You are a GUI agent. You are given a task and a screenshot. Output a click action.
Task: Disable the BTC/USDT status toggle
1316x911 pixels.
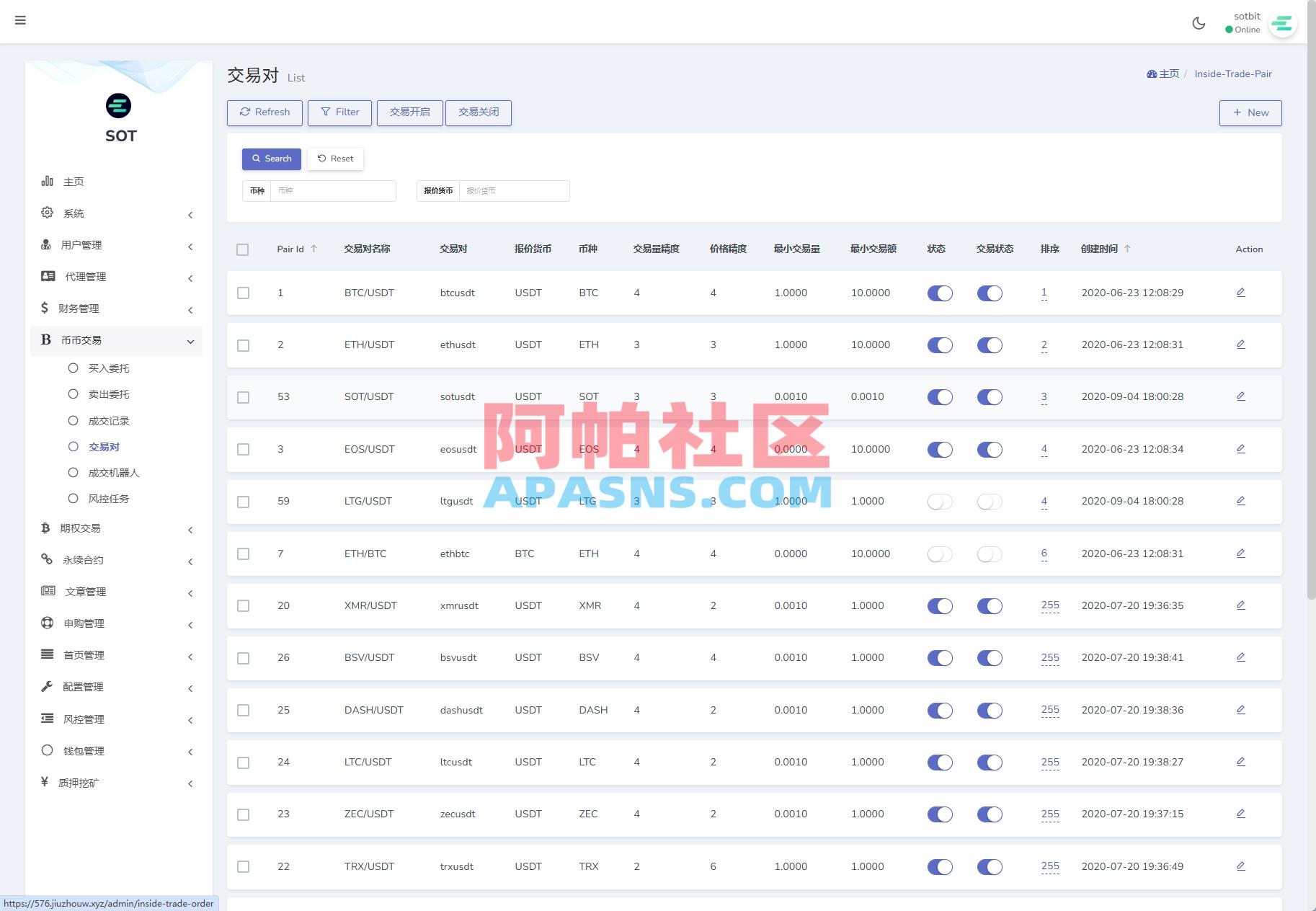(x=939, y=293)
